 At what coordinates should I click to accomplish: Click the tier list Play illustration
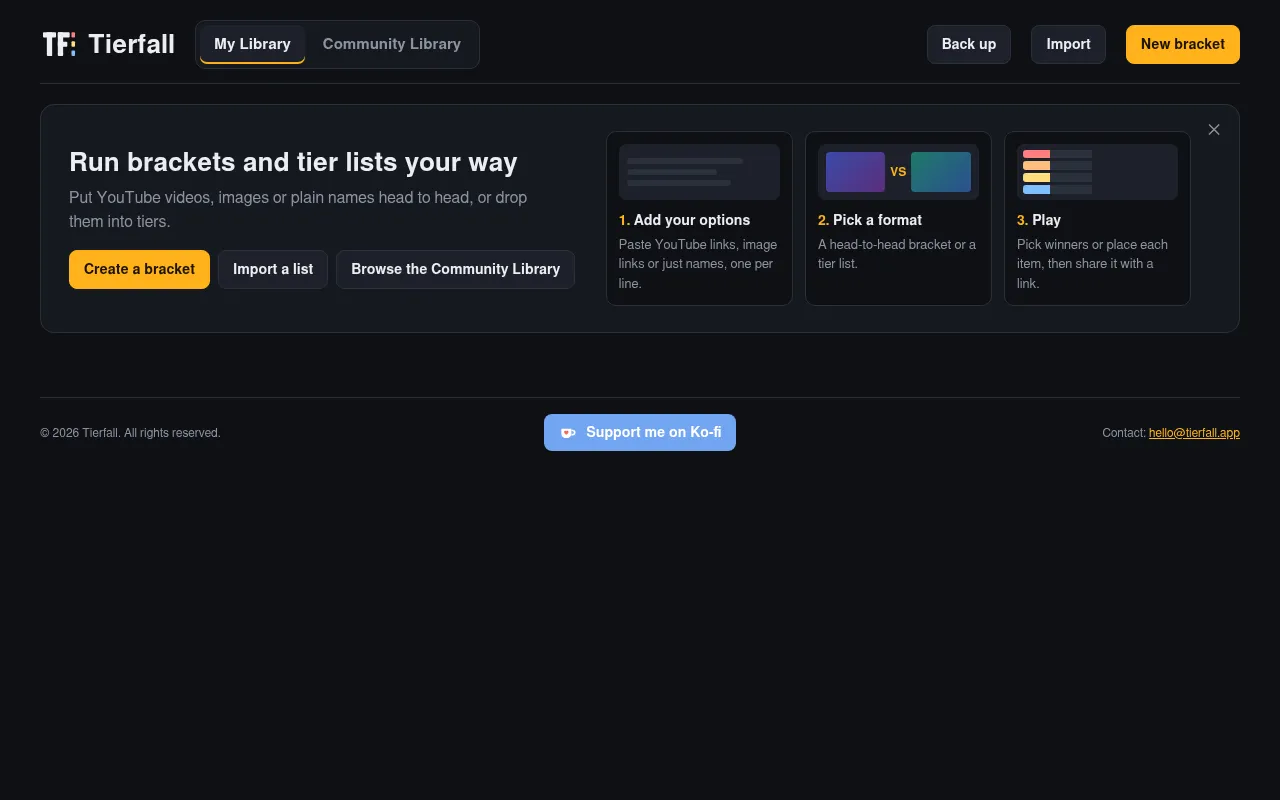(1097, 172)
